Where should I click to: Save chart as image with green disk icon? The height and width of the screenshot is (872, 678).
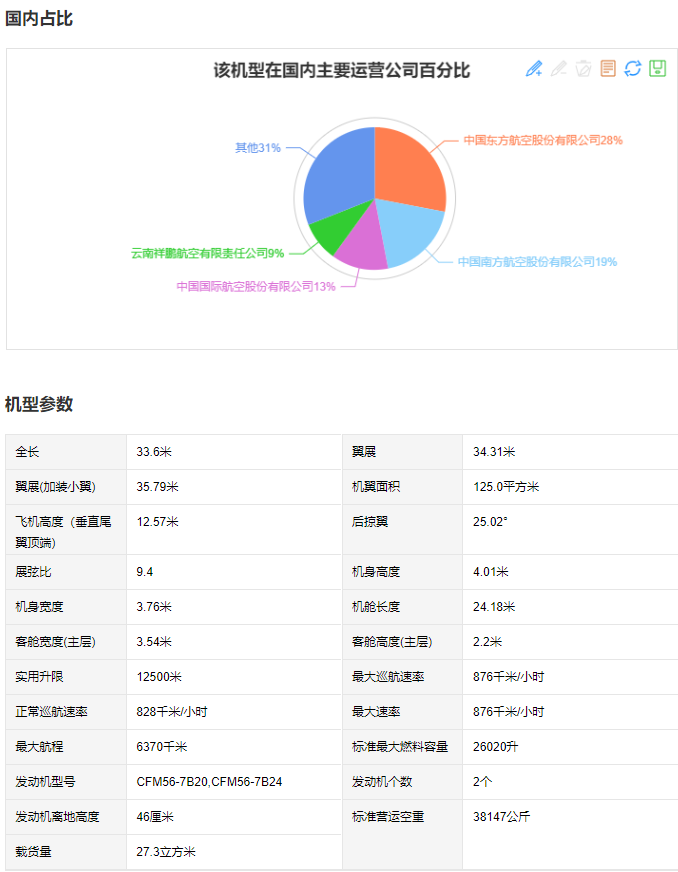[657, 68]
